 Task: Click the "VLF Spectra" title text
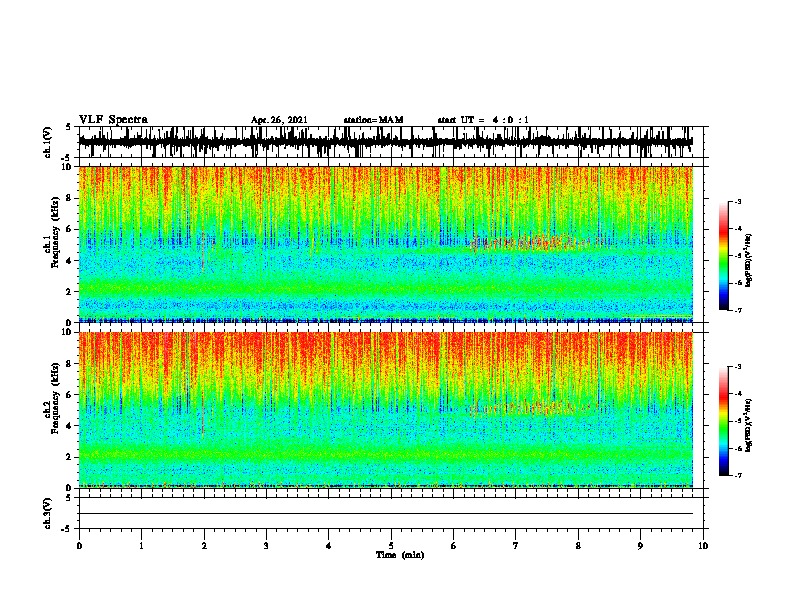click(113, 120)
